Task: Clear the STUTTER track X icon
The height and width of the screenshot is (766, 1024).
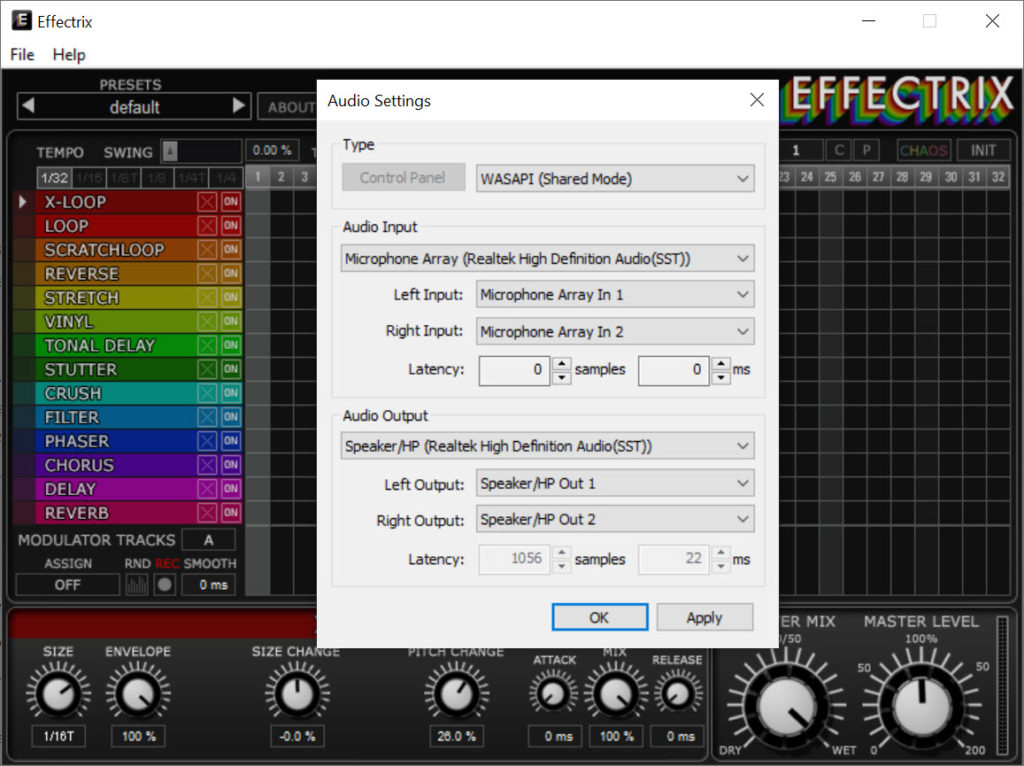Action: pos(207,370)
